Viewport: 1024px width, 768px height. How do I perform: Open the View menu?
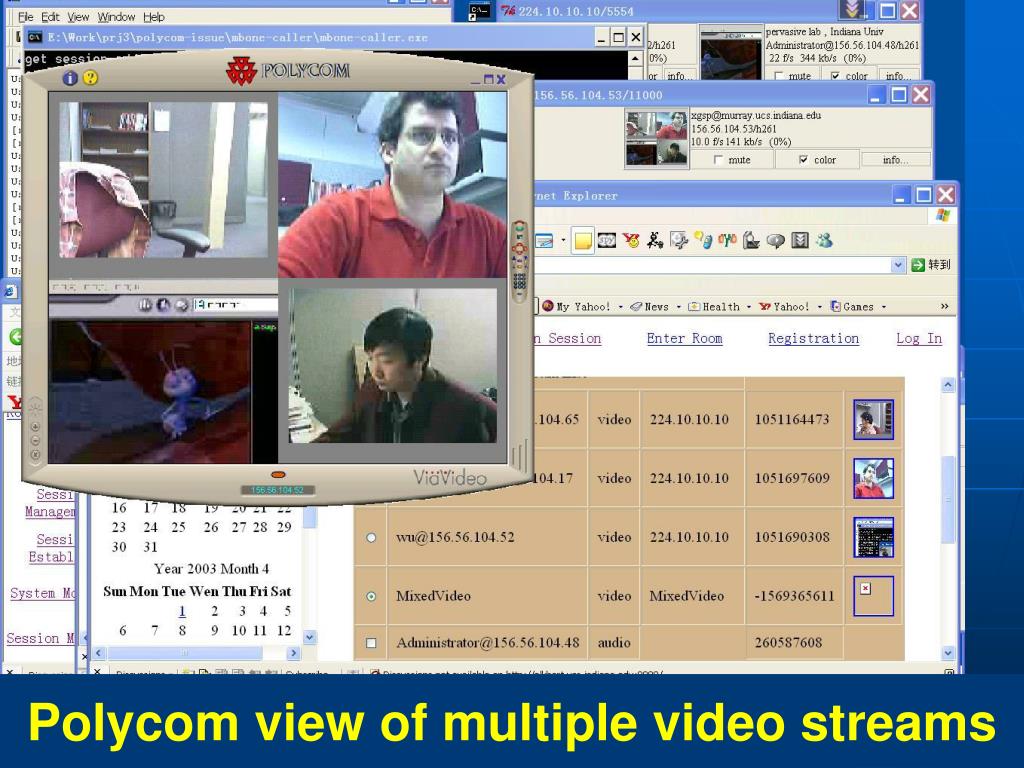78,17
